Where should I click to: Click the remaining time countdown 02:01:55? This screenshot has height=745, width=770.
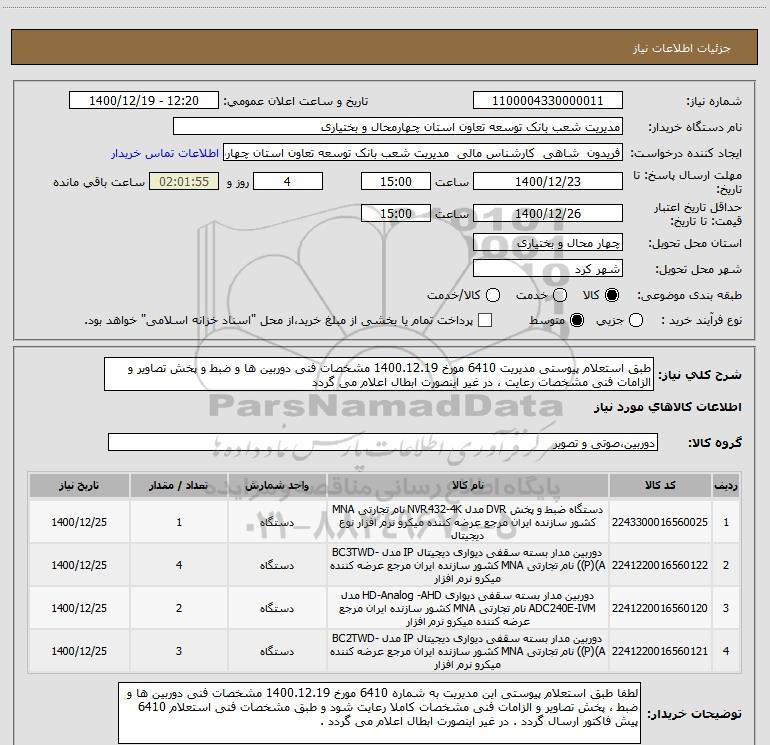click(184, 182)
